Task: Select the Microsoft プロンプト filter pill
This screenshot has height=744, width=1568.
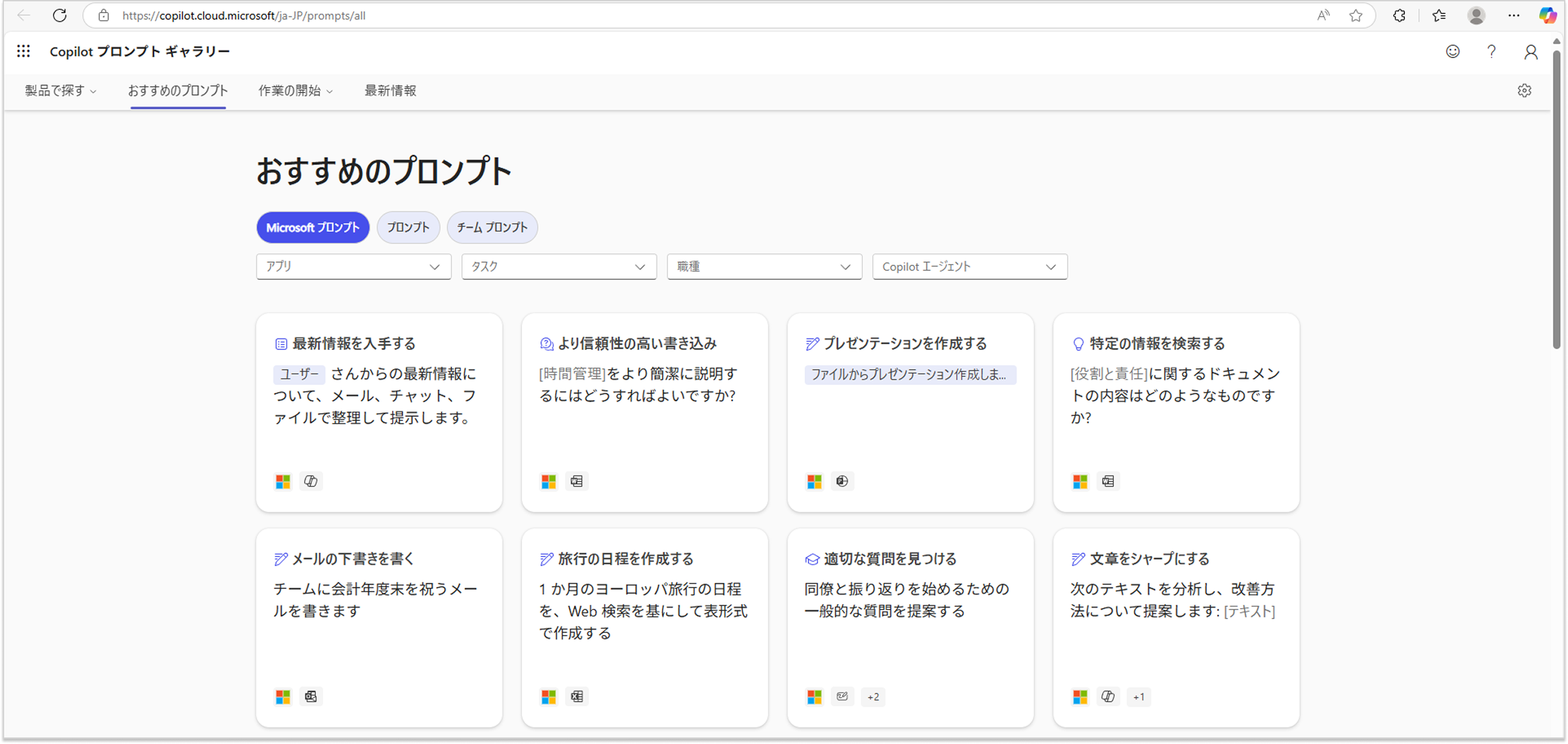Action: [313, 228]
